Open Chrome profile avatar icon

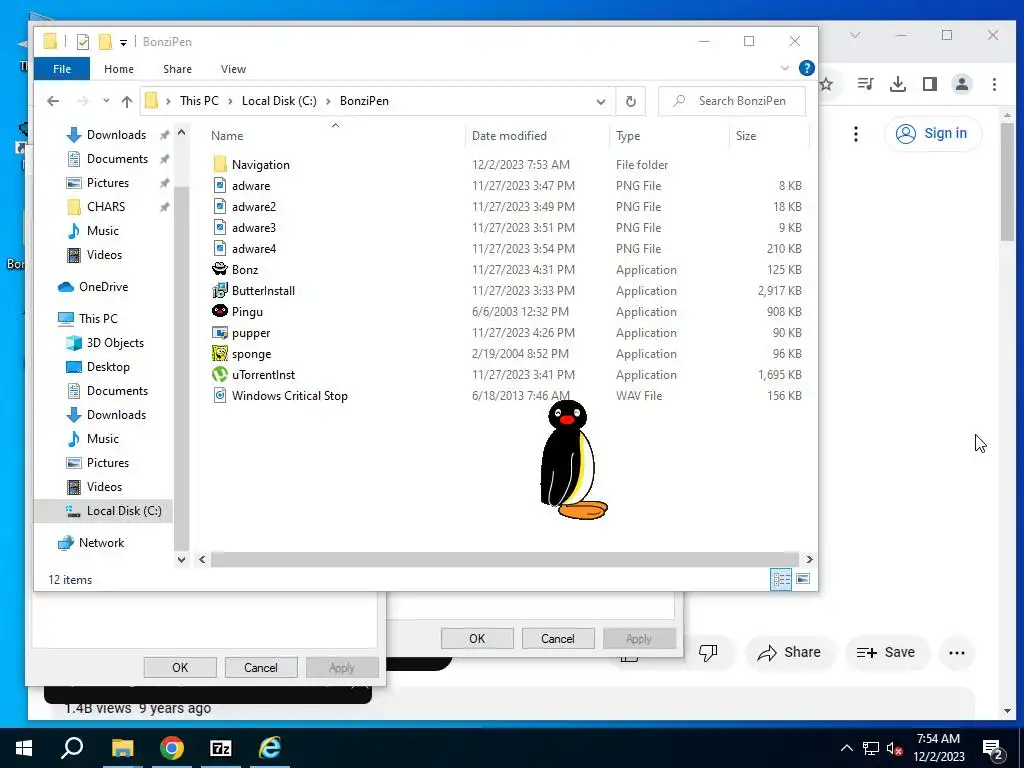(961, 84)
